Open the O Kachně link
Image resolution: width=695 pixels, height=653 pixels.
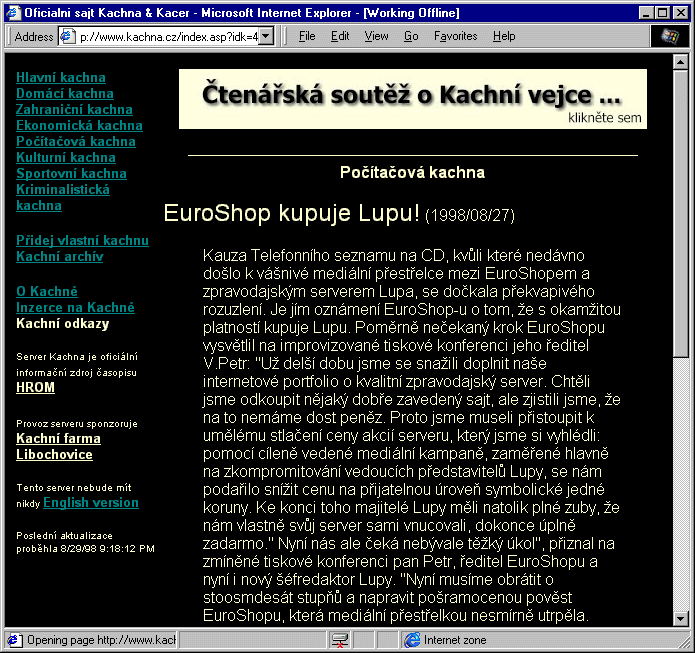pyautogui.click(x=47, y=291)
